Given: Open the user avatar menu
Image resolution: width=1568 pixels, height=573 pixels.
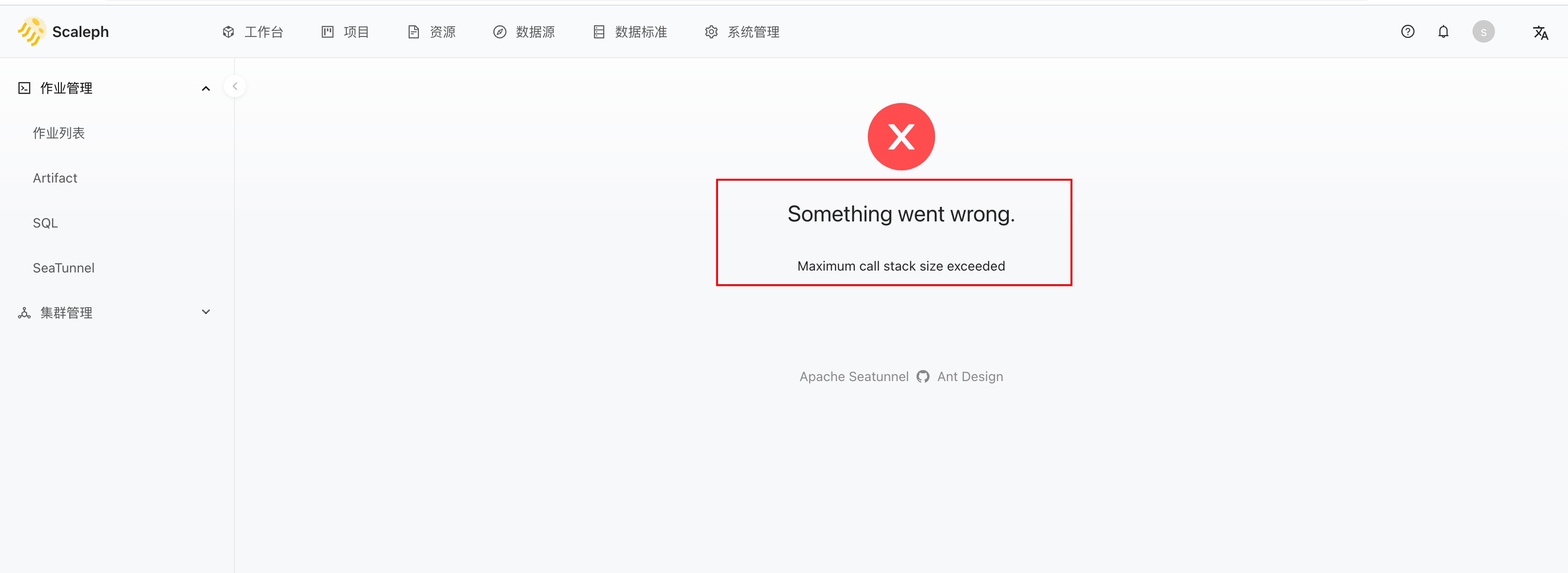Looking at the screenshot, I should [1483, 31].
